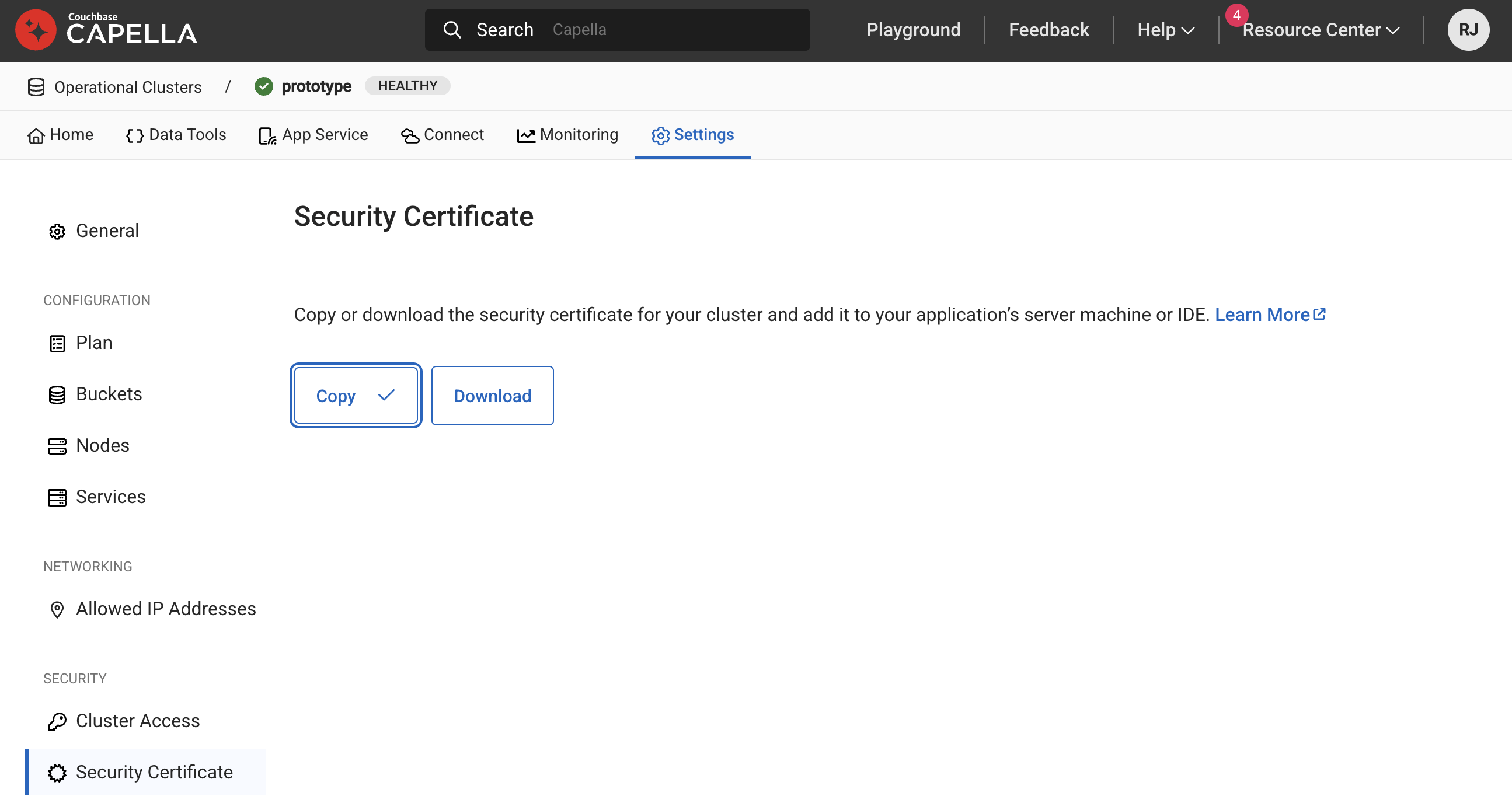Click the Cluster Access key icon

point(57,721)
